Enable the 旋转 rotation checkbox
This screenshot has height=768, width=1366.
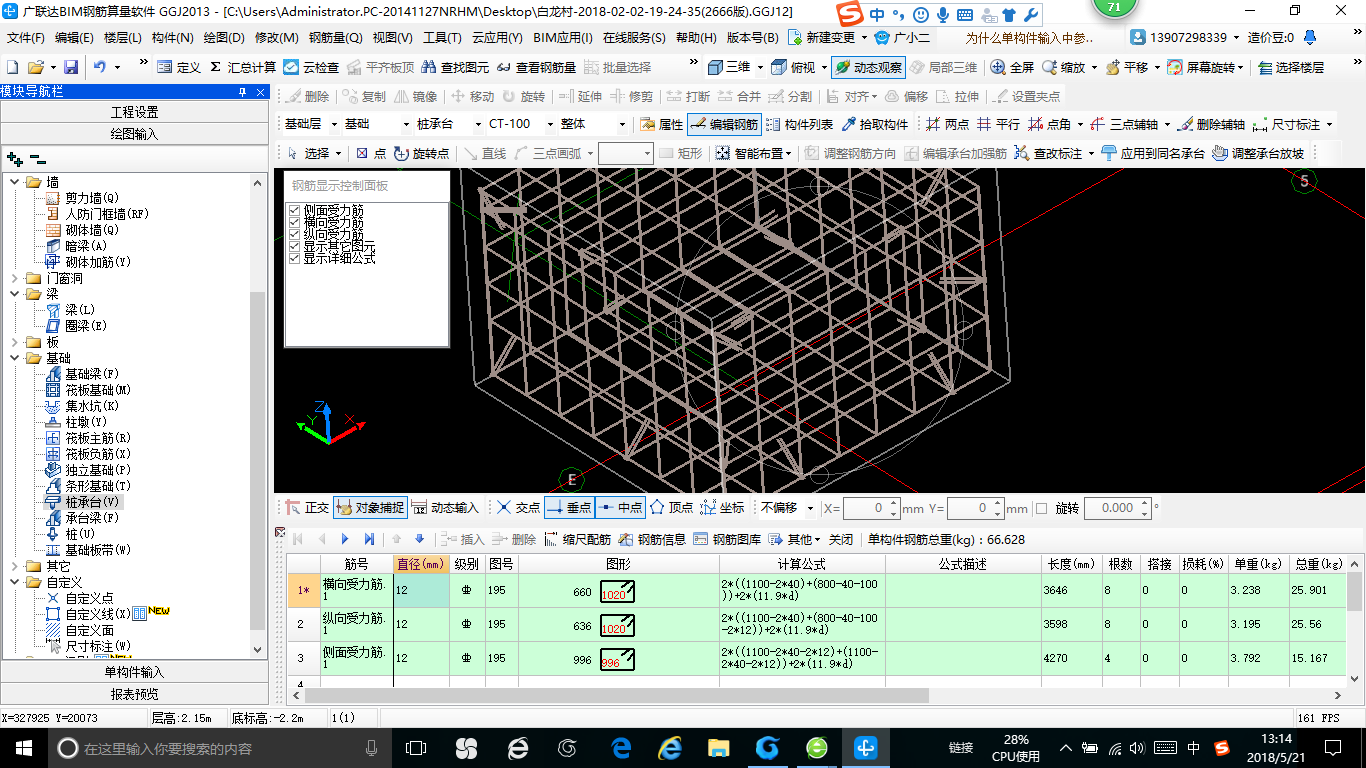1041,508
